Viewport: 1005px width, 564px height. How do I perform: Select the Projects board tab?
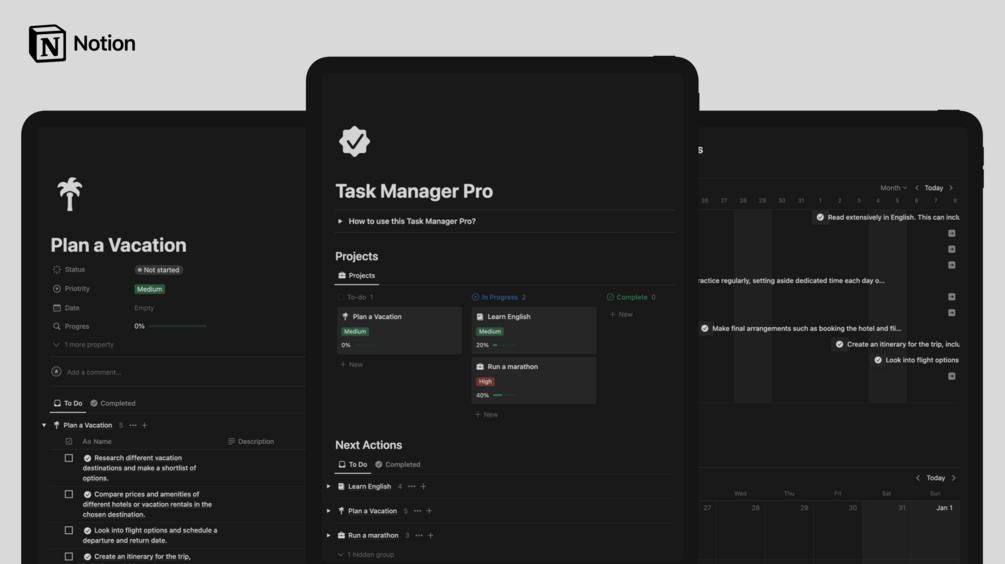point(357,276)
